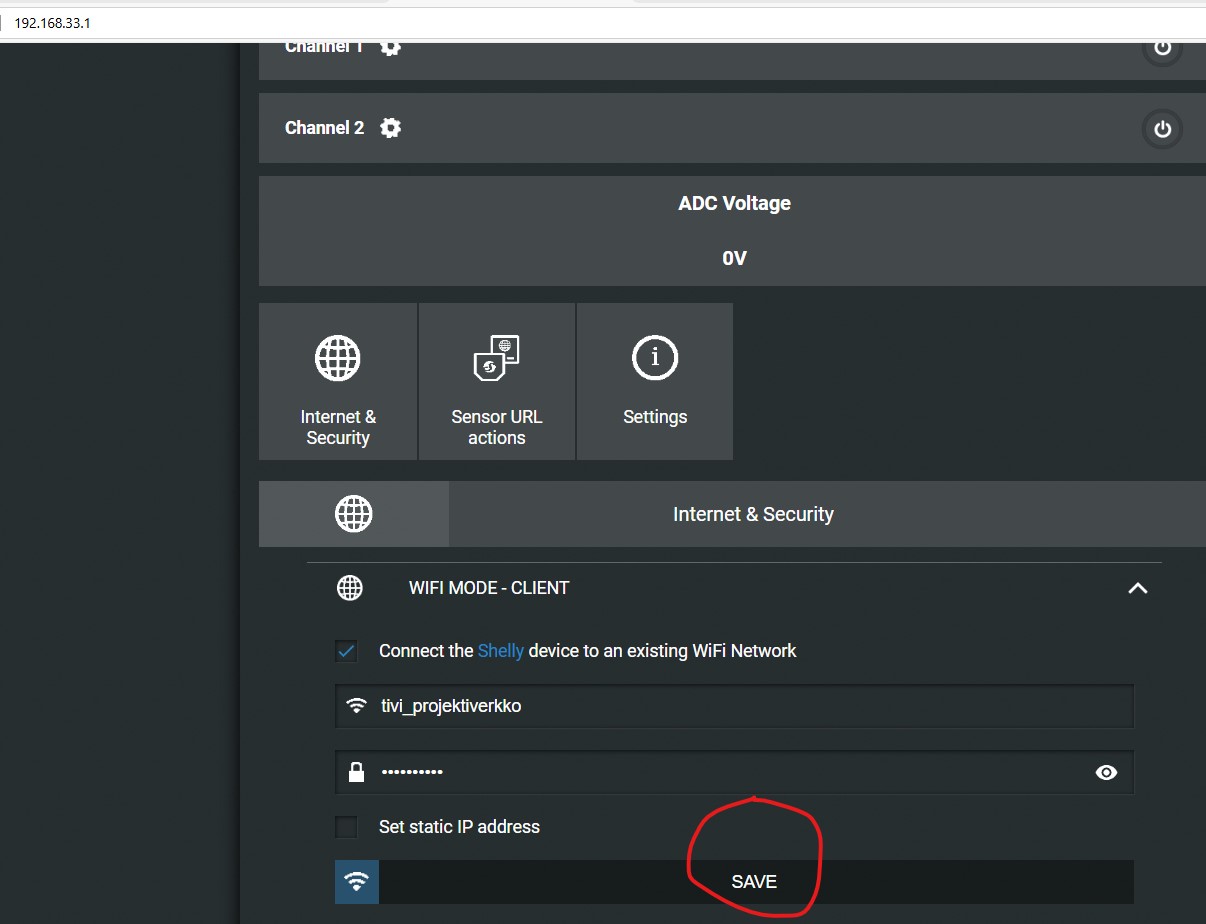Uncheck Connect the Shelly device to WiFi

[346, 651]
